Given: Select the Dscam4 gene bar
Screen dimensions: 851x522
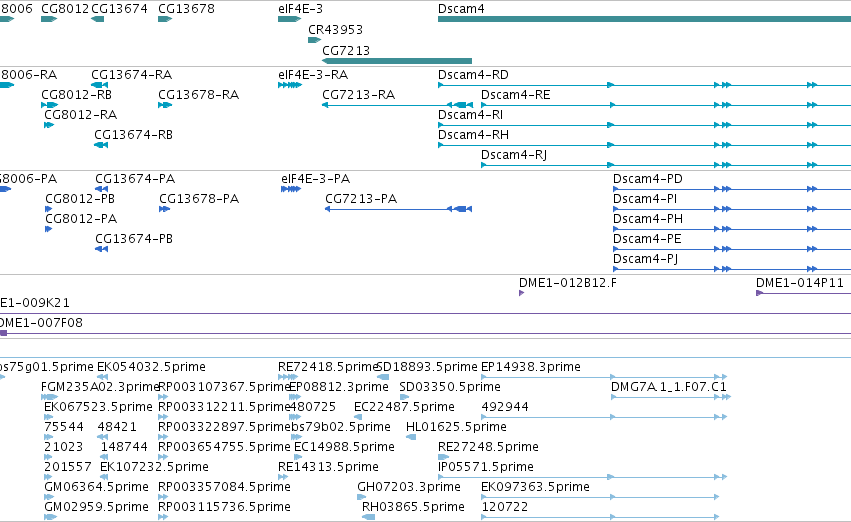Looking at the screenshot, I should [644, 19].
